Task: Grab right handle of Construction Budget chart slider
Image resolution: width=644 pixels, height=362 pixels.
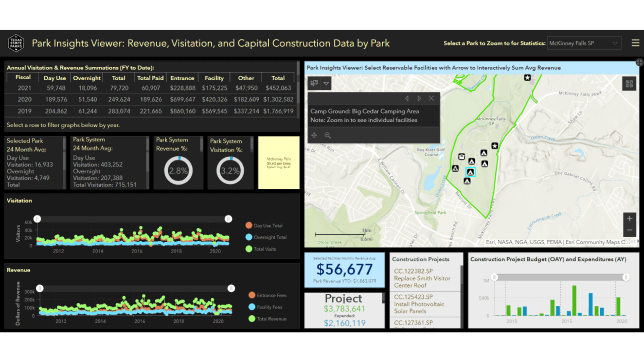Action: [626, 277]
